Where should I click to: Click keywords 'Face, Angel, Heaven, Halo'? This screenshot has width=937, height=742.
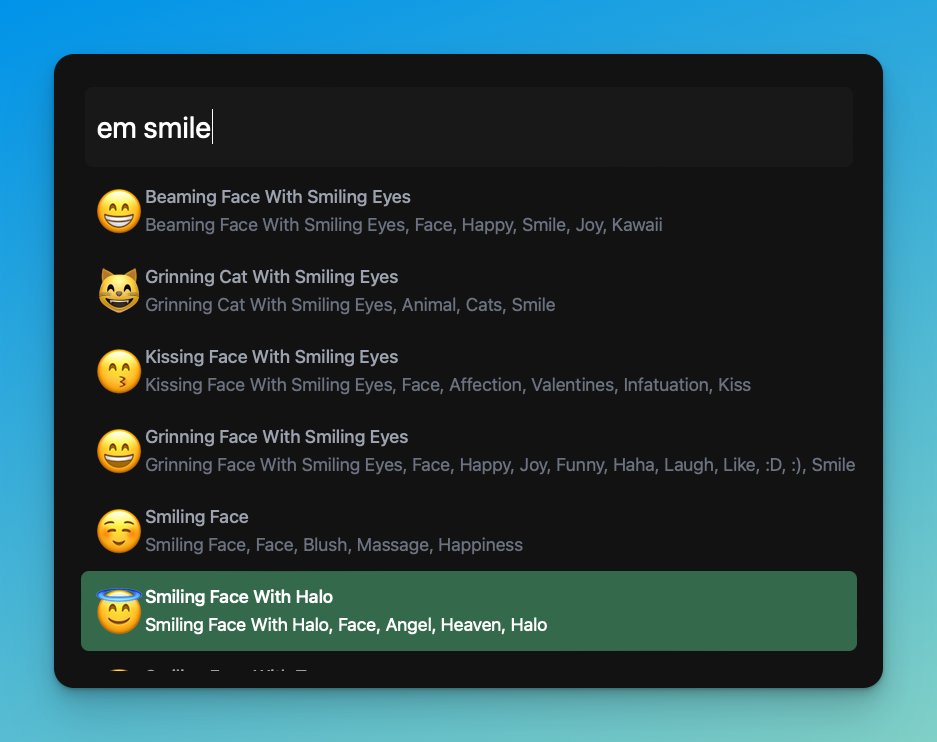click(x=346, y=625)
